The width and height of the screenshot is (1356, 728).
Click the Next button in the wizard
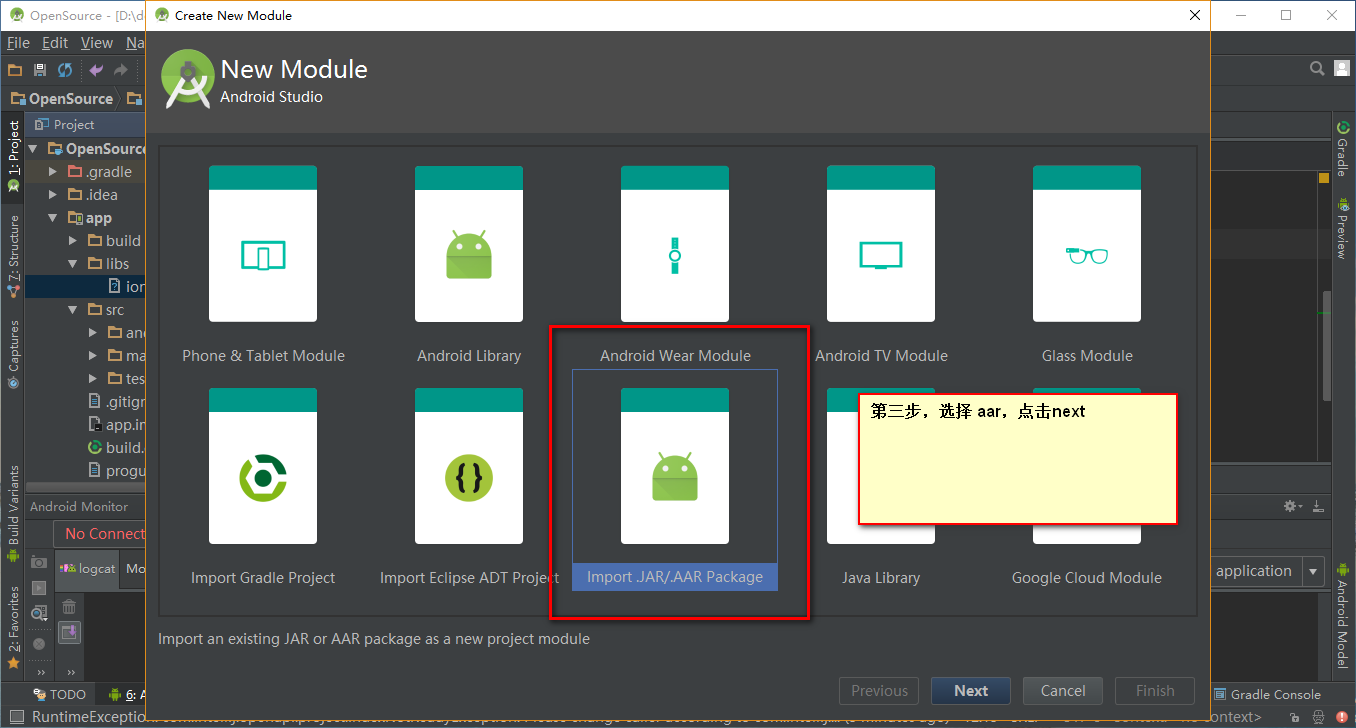point(971,691)
